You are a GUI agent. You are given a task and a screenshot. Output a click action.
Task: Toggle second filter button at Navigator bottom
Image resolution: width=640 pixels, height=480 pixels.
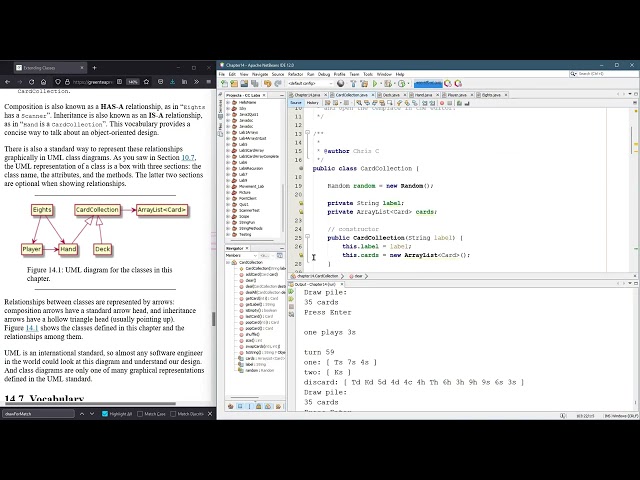[x=240, y=407]
